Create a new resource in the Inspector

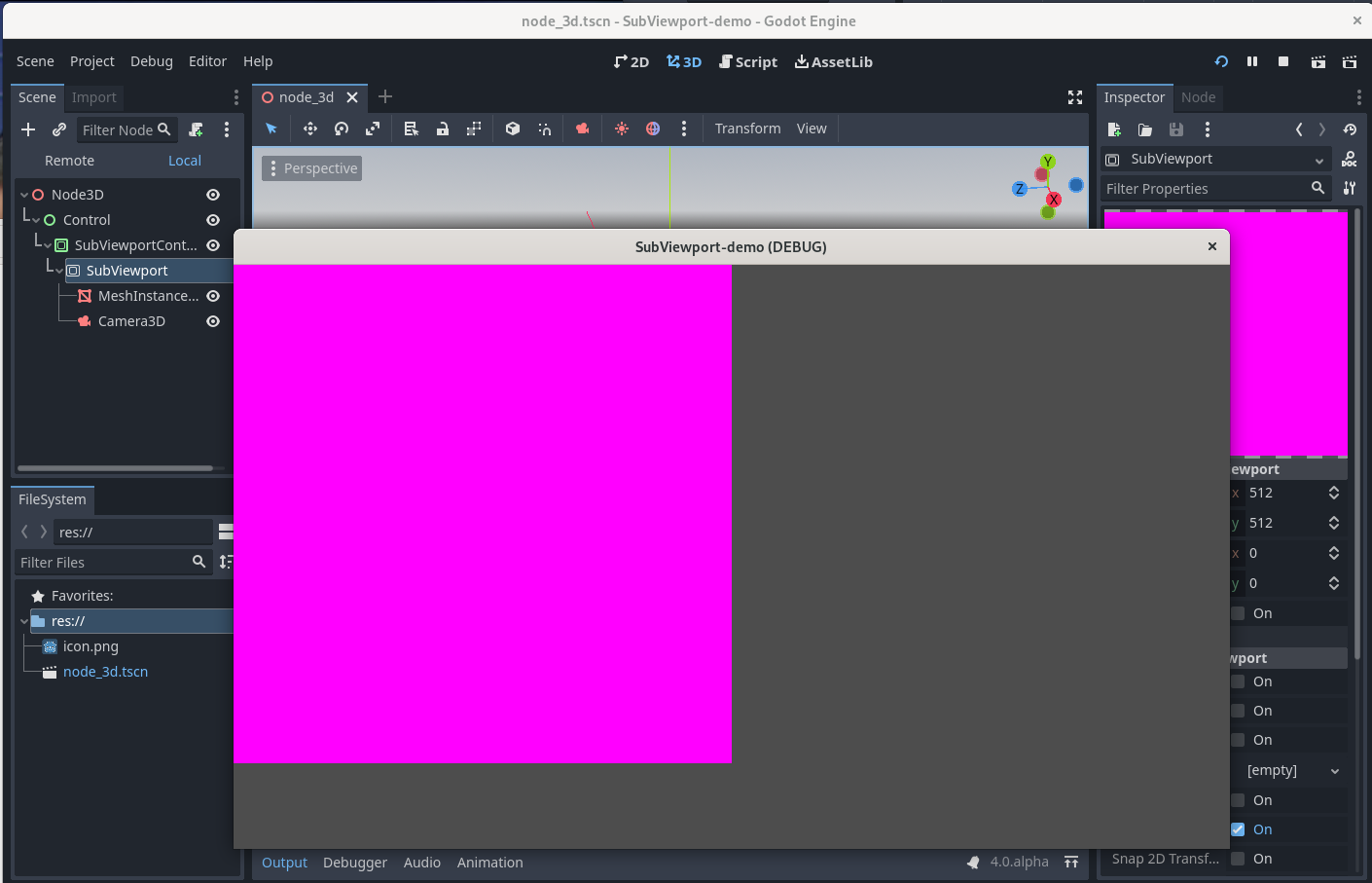click(1113, 129)
